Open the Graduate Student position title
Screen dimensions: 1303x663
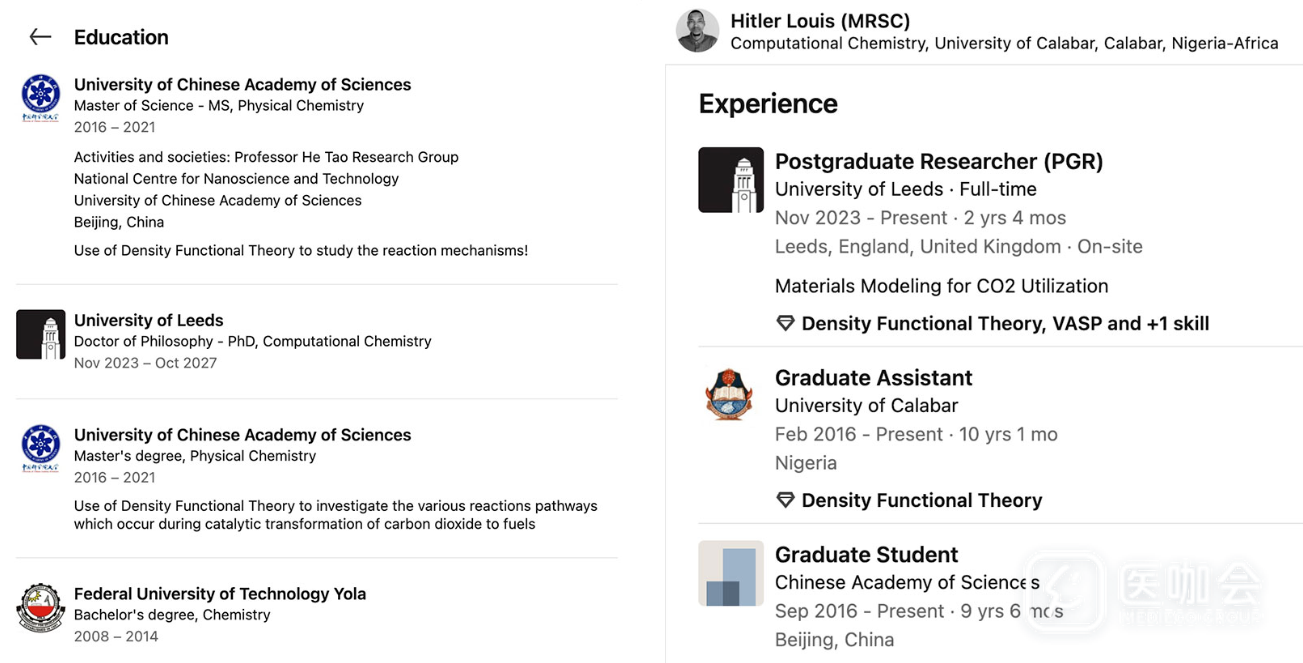[x=866, y=555]
